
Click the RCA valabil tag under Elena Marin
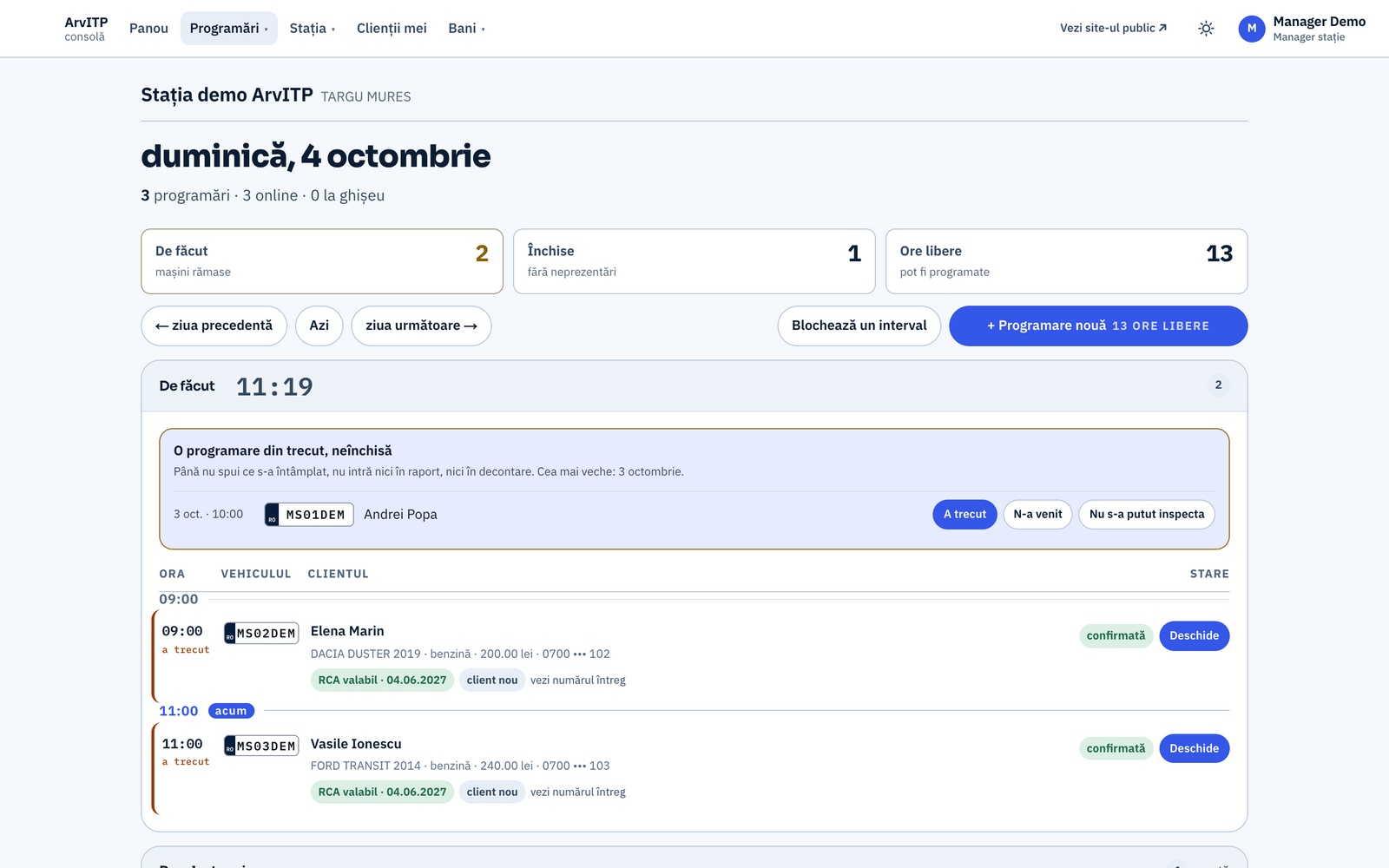[382, 681]
